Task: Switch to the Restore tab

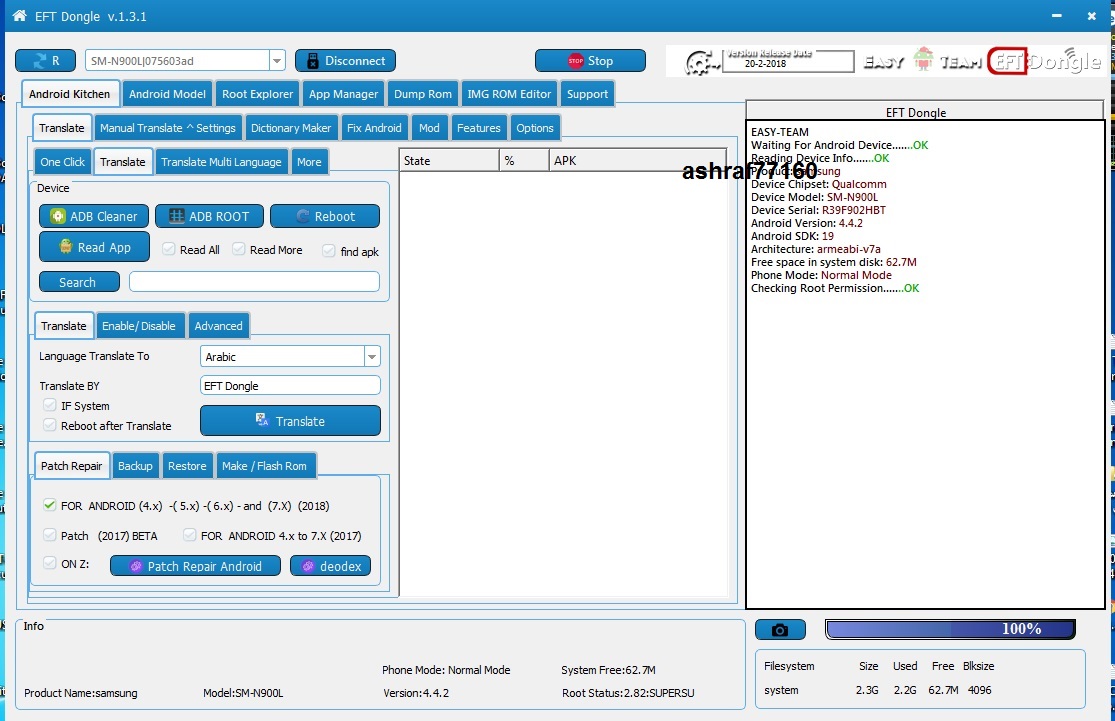Action: click(x=187, y=466)
